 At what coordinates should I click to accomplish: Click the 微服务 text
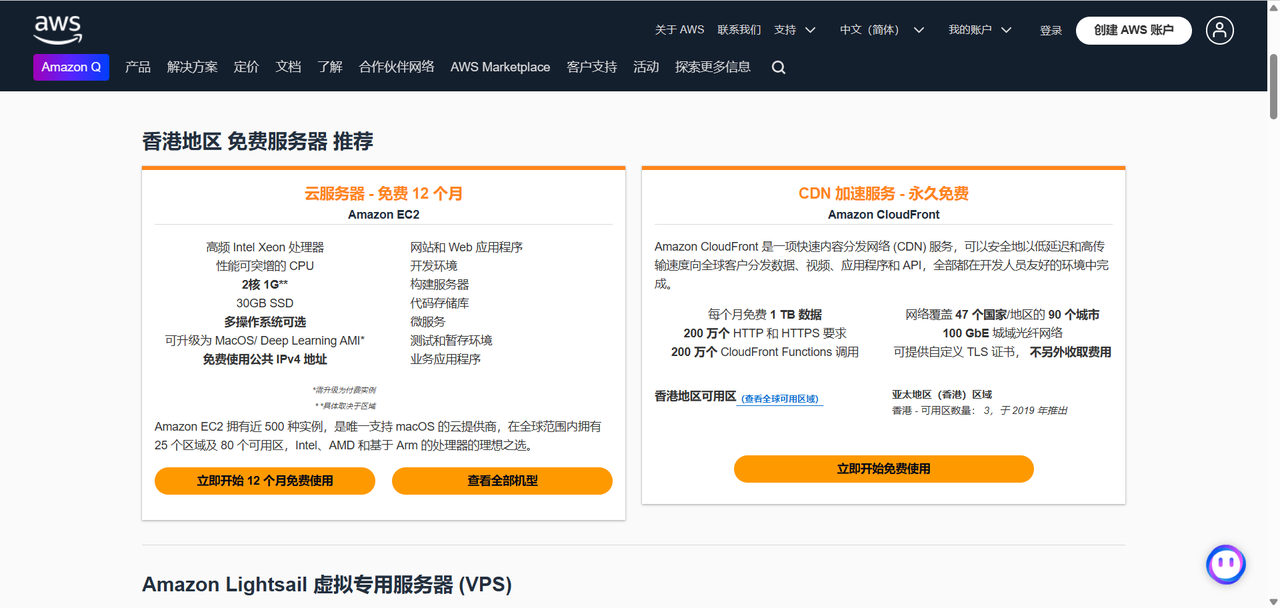[x=428, y=322]
